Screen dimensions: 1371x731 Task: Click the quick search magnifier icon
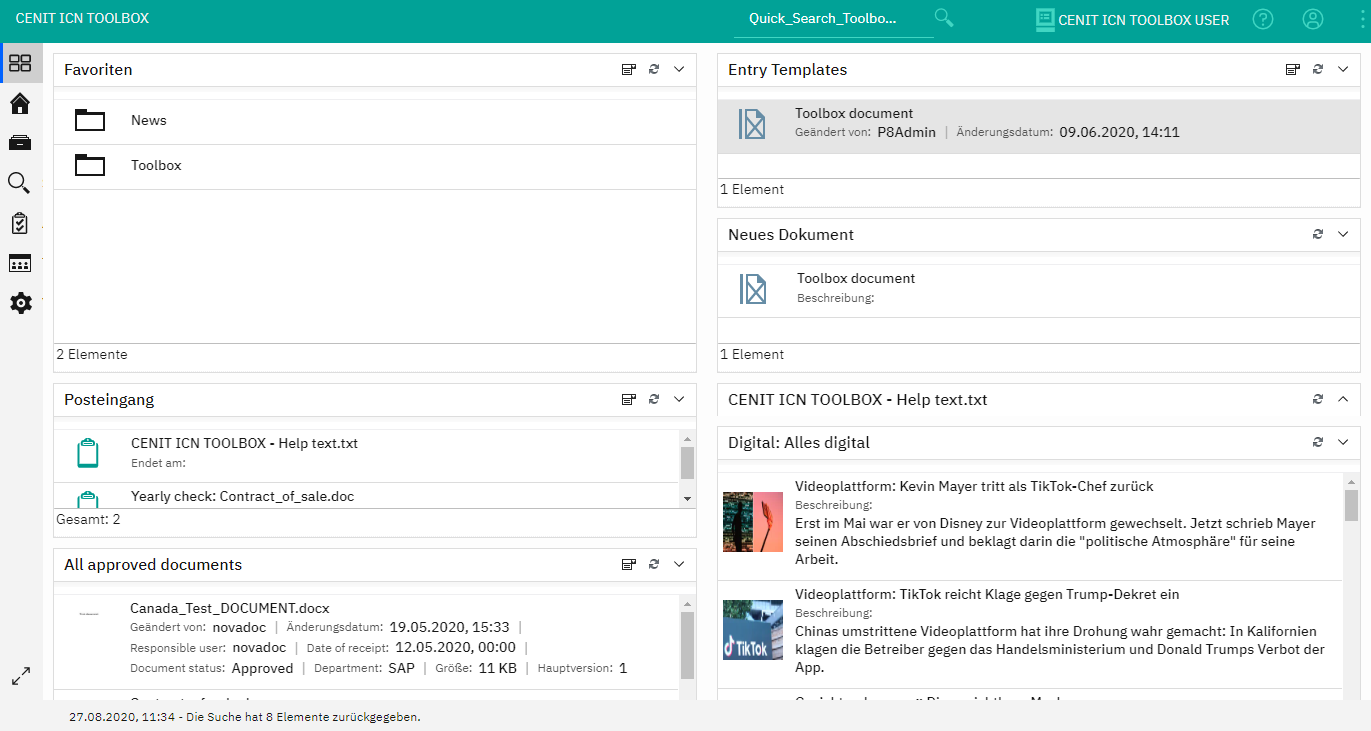coord(944,18)
